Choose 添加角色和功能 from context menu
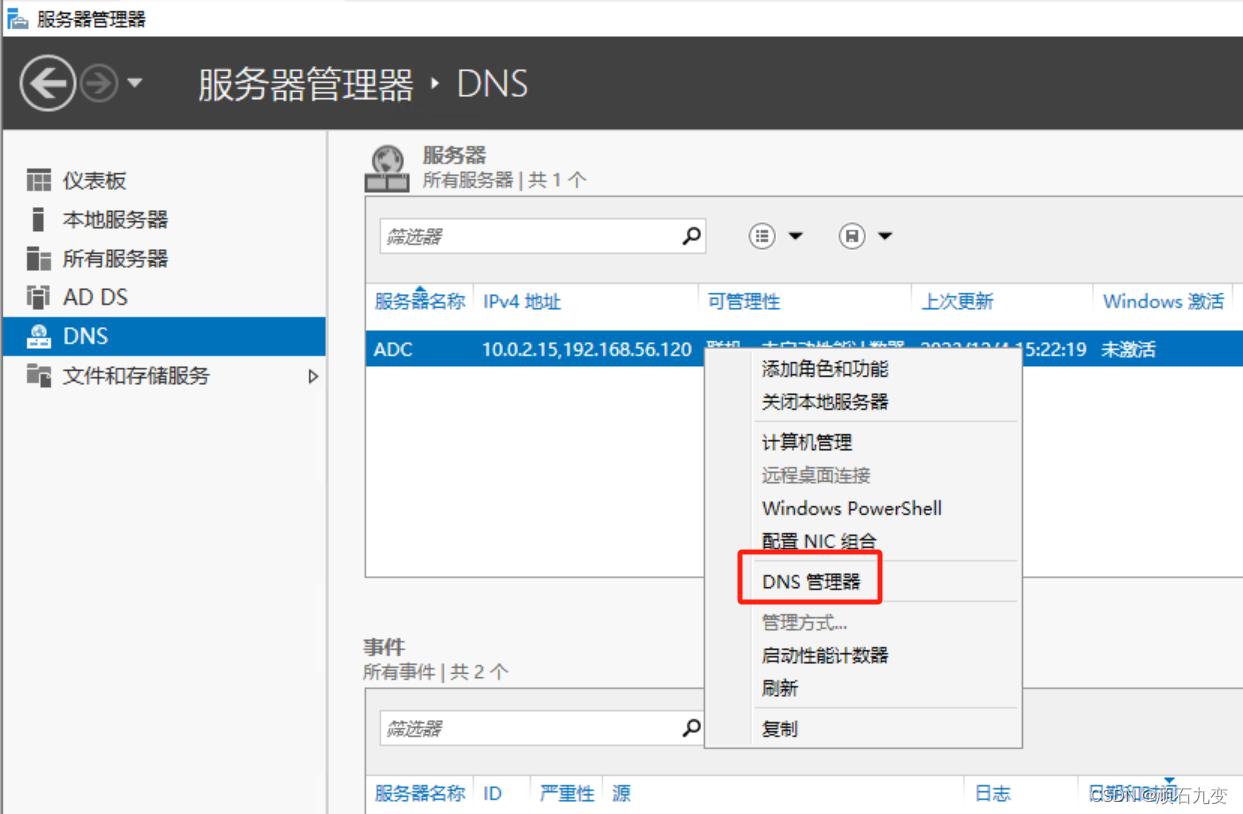Viewport: 1243px width, 814px height. (x=825, y=369)
